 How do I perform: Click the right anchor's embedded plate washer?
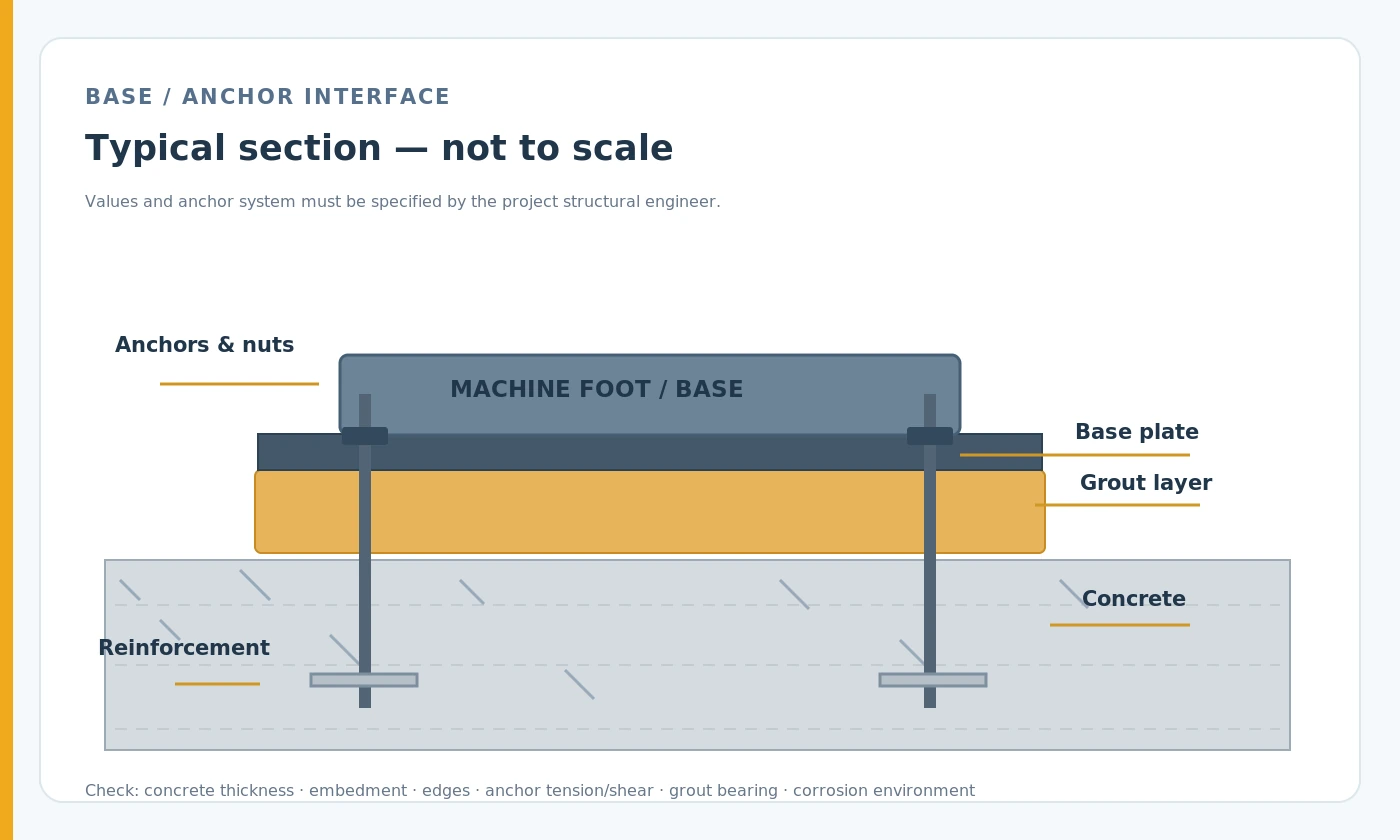pos(933,680)
